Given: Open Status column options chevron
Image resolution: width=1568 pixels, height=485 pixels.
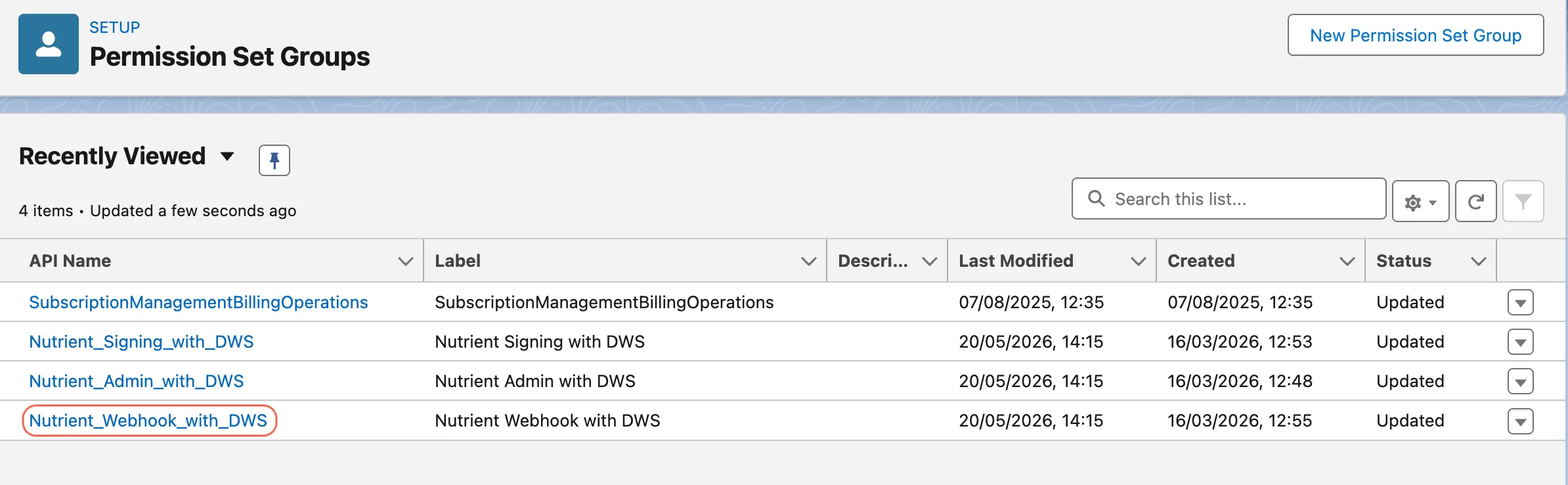Looking at the screenshot, I should click(1479, 262).
